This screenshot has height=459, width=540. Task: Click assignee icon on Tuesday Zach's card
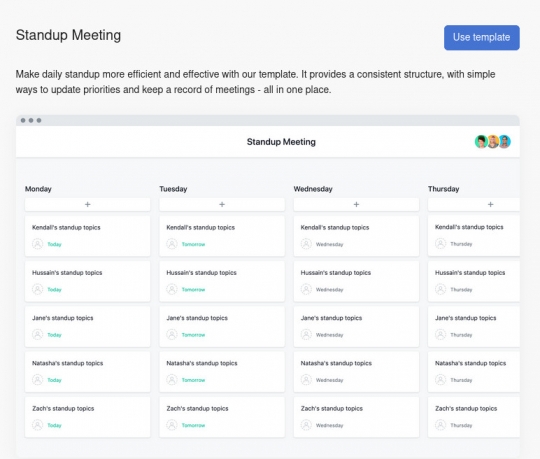(172, 425)
